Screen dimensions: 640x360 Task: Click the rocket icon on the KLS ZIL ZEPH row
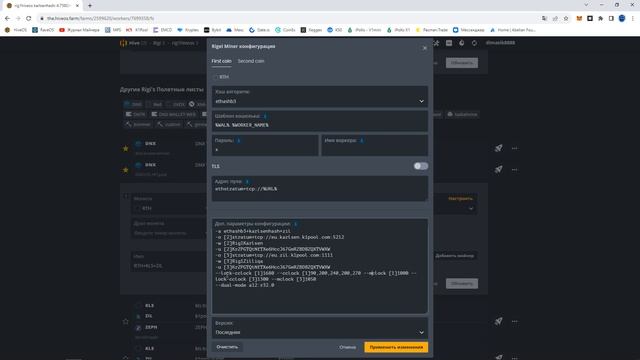(498, 321)
